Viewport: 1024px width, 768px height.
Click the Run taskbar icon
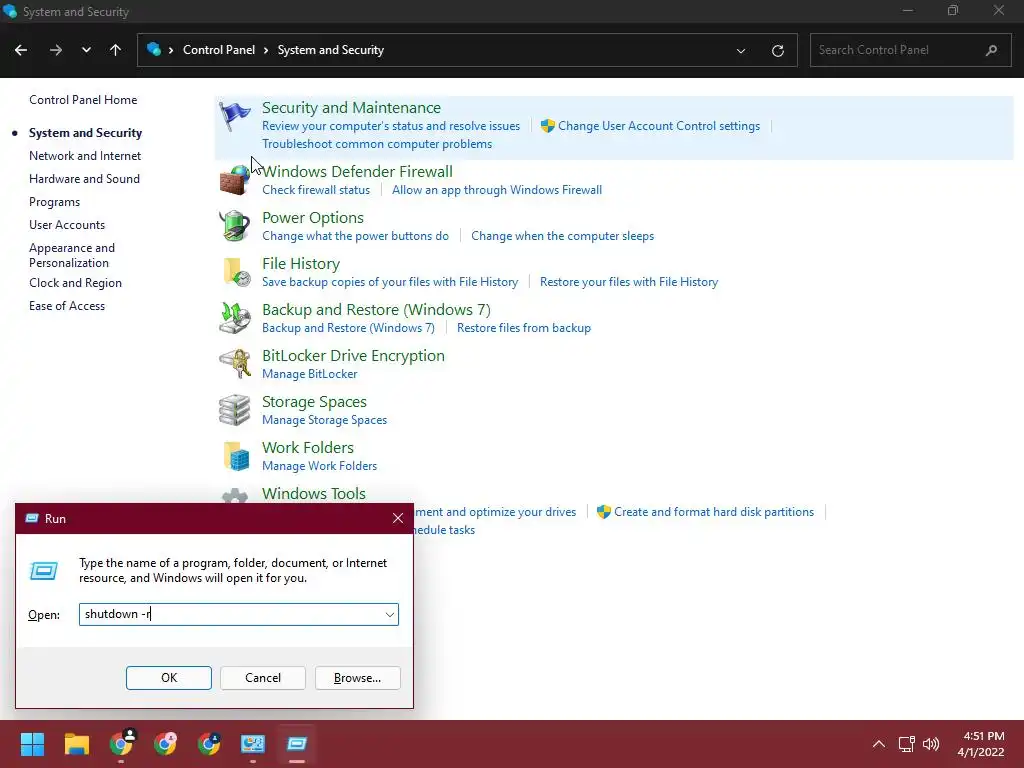pyautogui.click(x=296, y=744)
